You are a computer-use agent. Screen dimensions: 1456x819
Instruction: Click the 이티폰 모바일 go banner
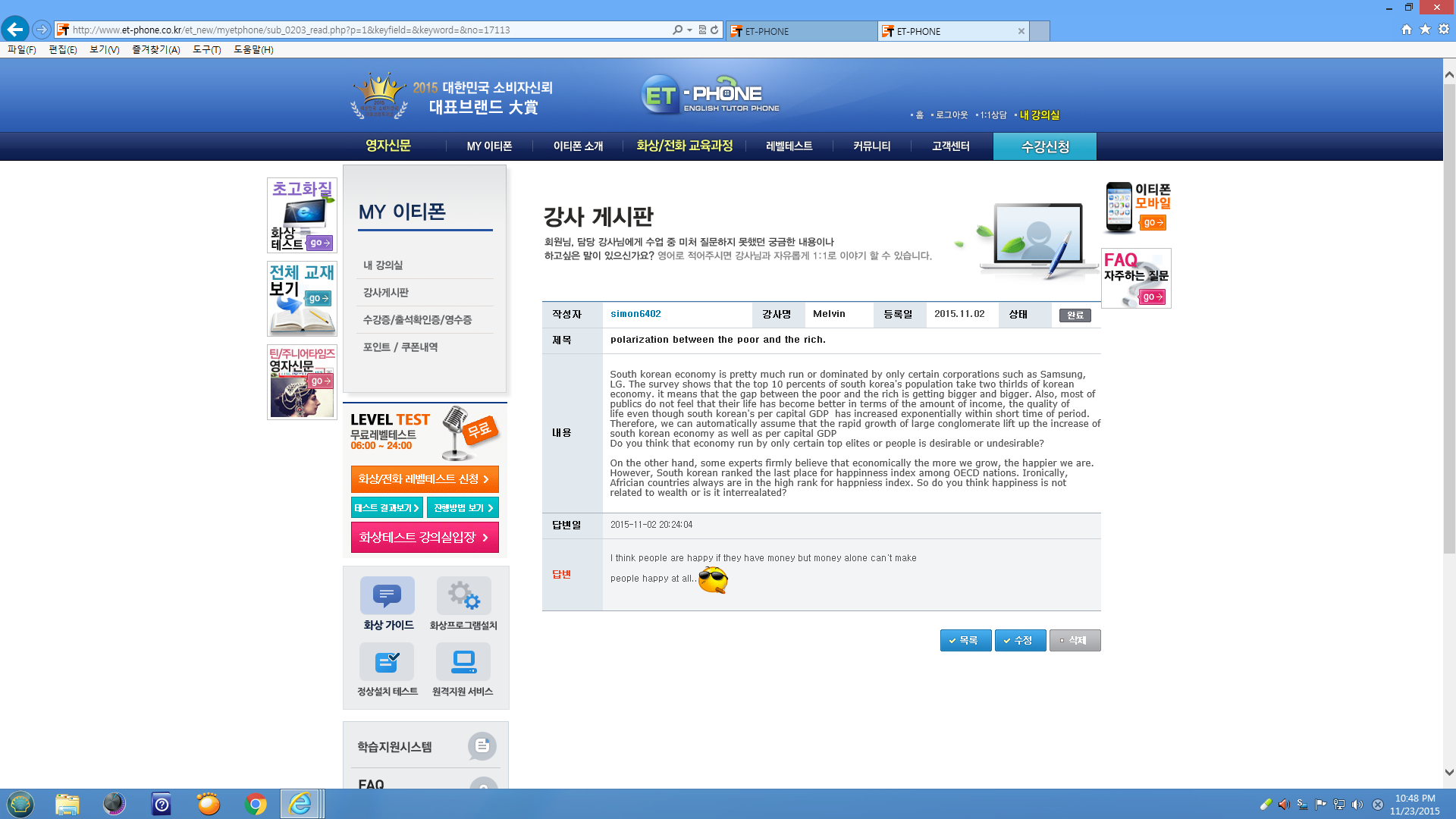coord(1152,223)
